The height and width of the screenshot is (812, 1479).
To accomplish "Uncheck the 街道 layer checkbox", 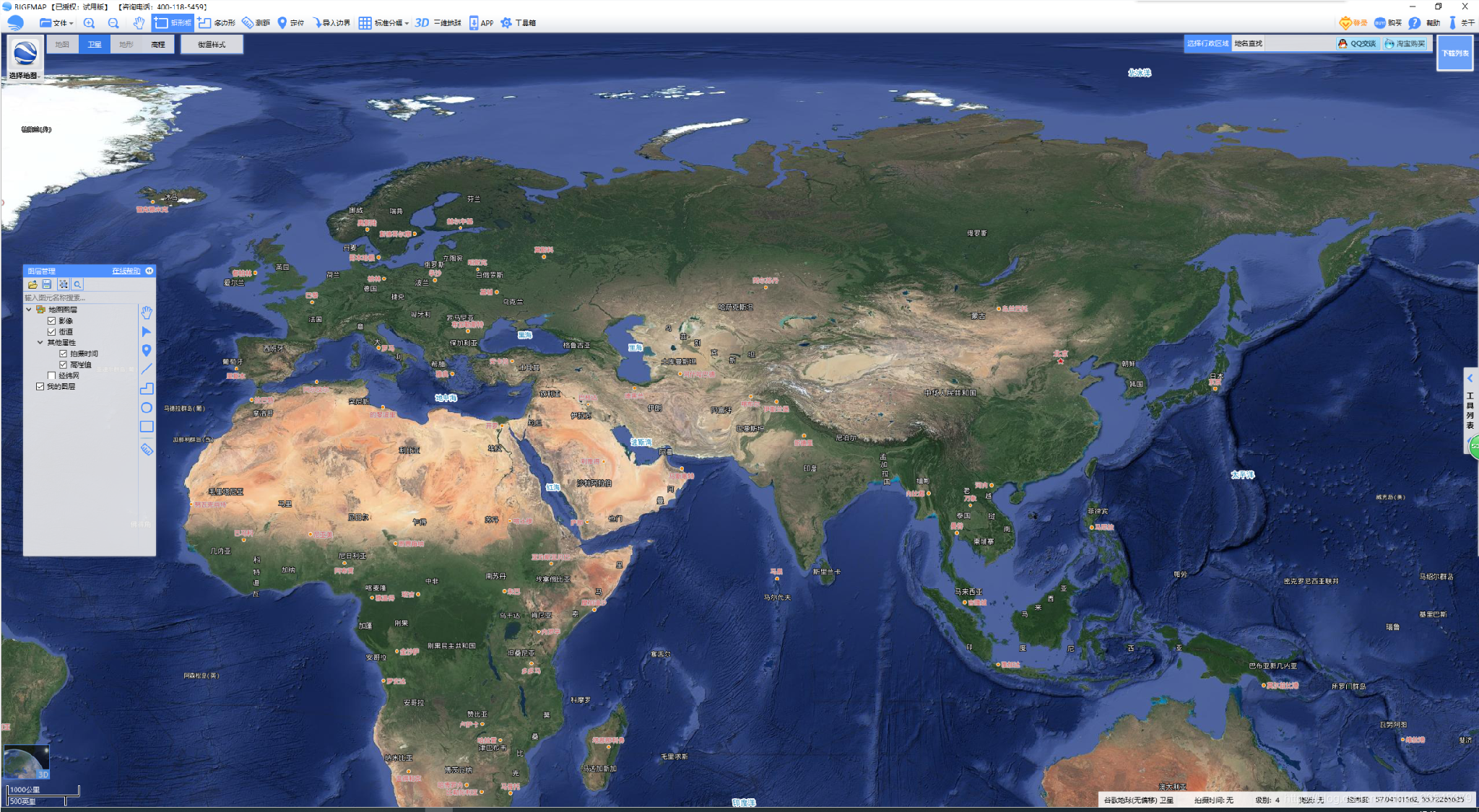I will (x=52, y=332).
